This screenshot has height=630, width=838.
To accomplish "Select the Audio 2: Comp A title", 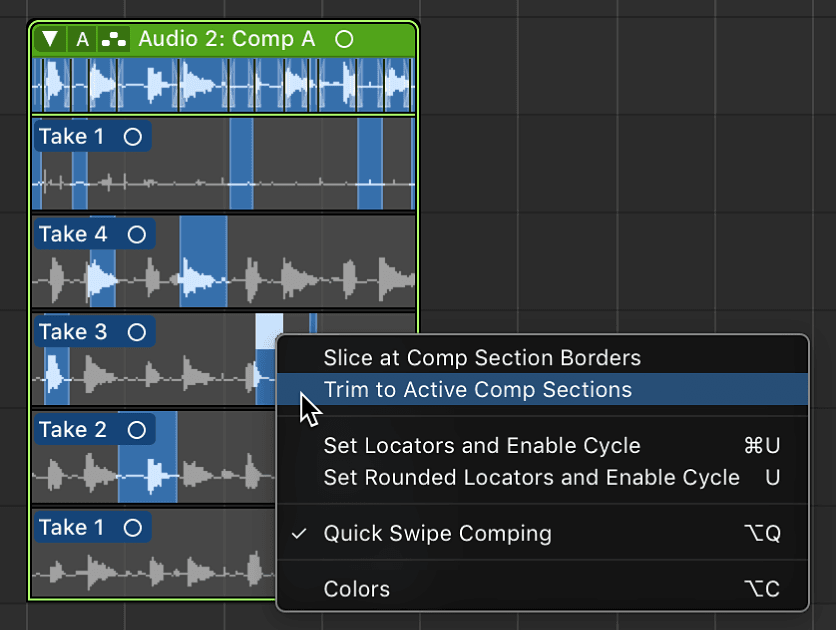I will (227, 39).
